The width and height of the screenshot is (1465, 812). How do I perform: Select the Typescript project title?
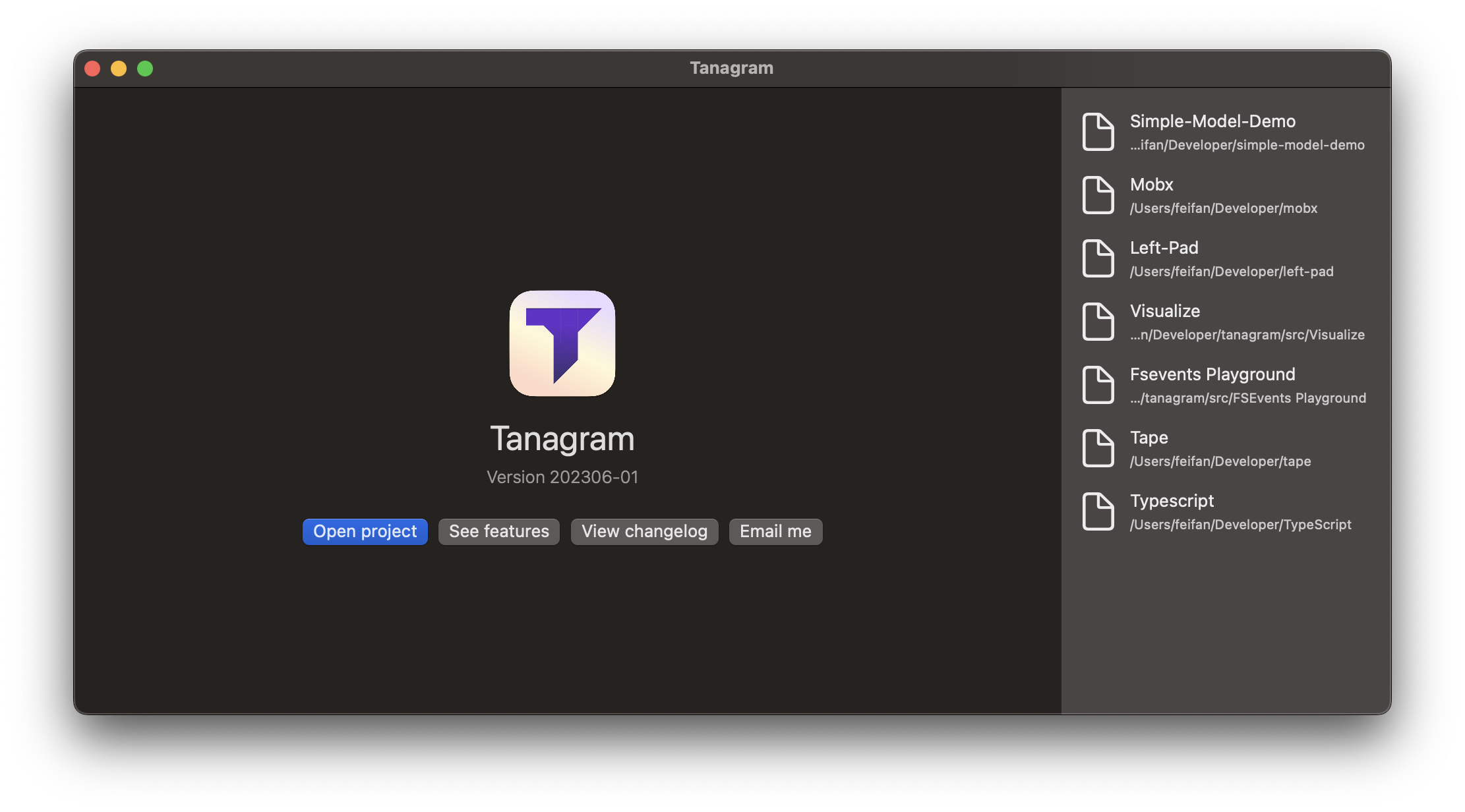tap(1172, 501)
